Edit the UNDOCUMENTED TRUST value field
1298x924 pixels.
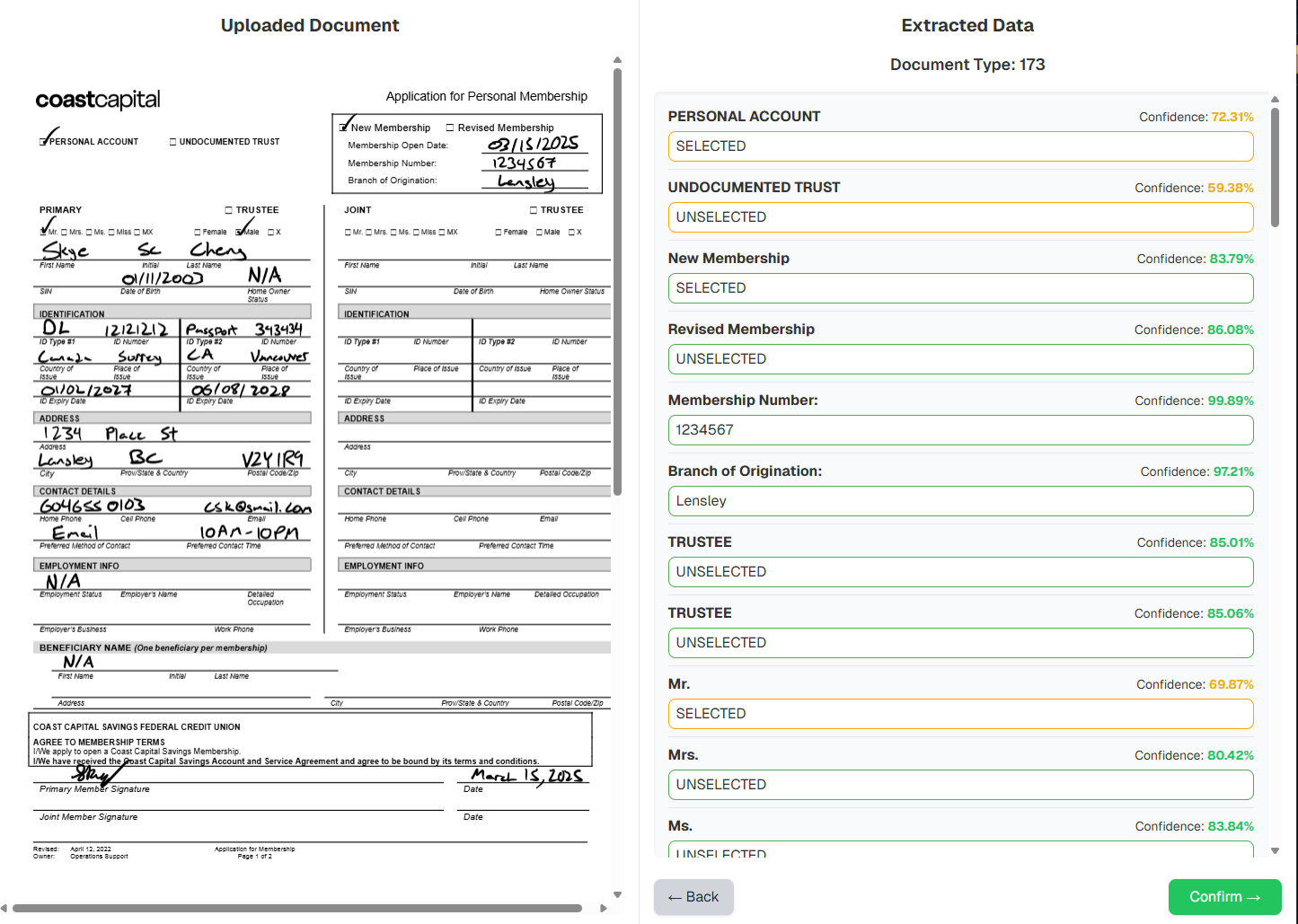(960, 217)
